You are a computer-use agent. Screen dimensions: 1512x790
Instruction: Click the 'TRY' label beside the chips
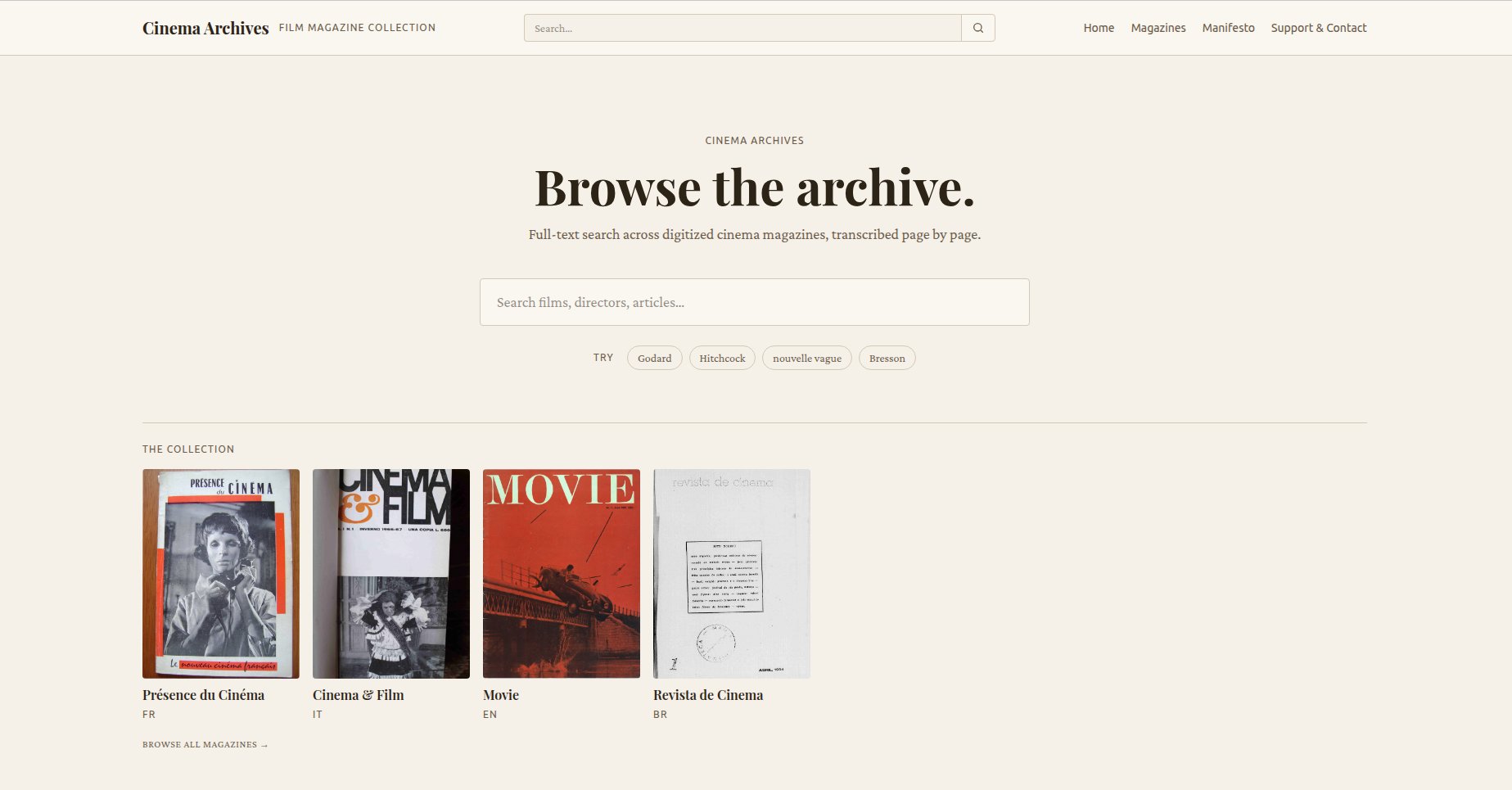point(603,358)
